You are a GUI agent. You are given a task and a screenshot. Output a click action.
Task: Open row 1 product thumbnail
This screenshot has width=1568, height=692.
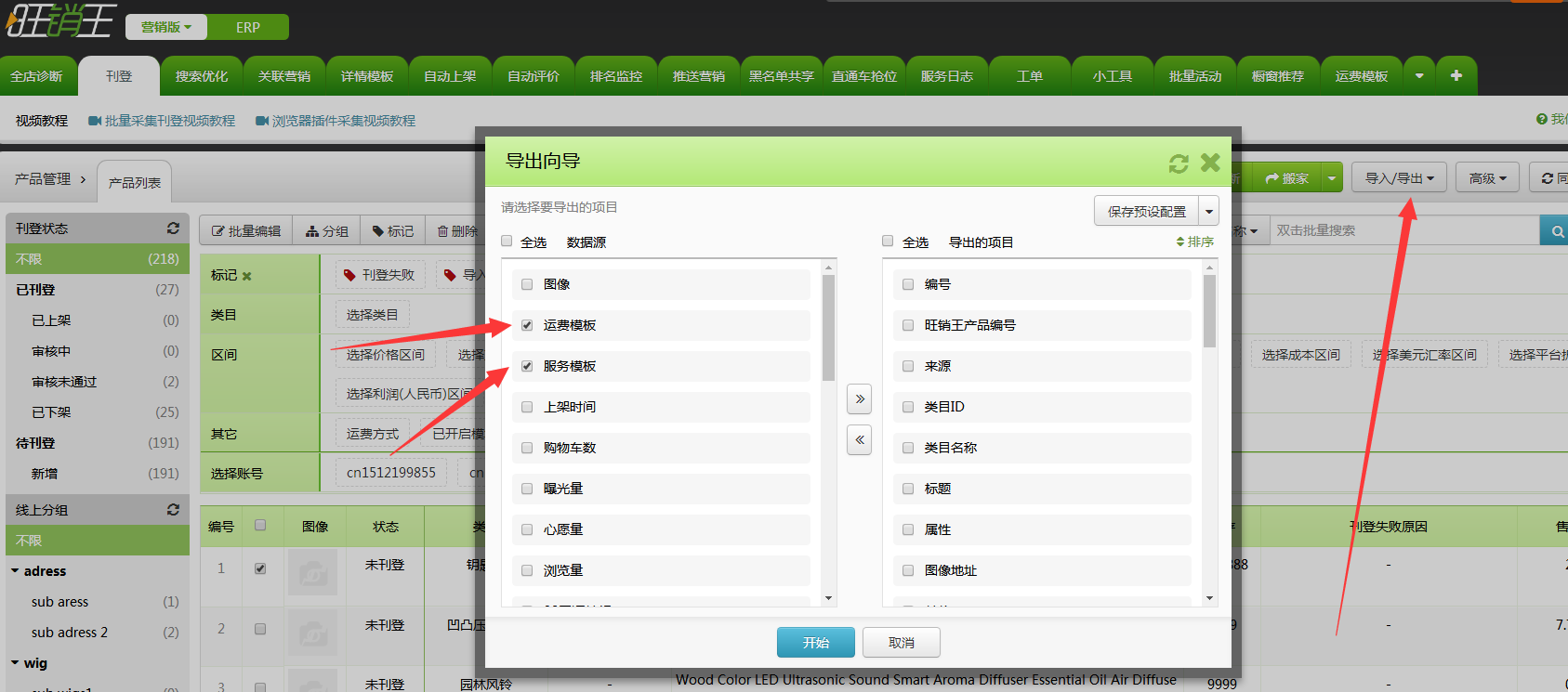313,572
